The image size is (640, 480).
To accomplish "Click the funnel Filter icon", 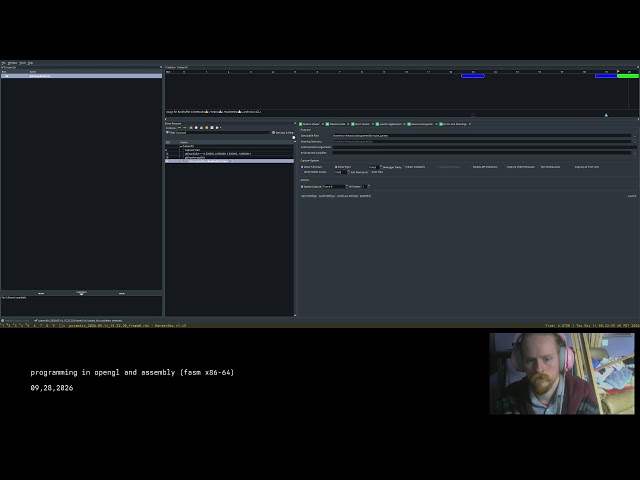I will click(167, 133).
